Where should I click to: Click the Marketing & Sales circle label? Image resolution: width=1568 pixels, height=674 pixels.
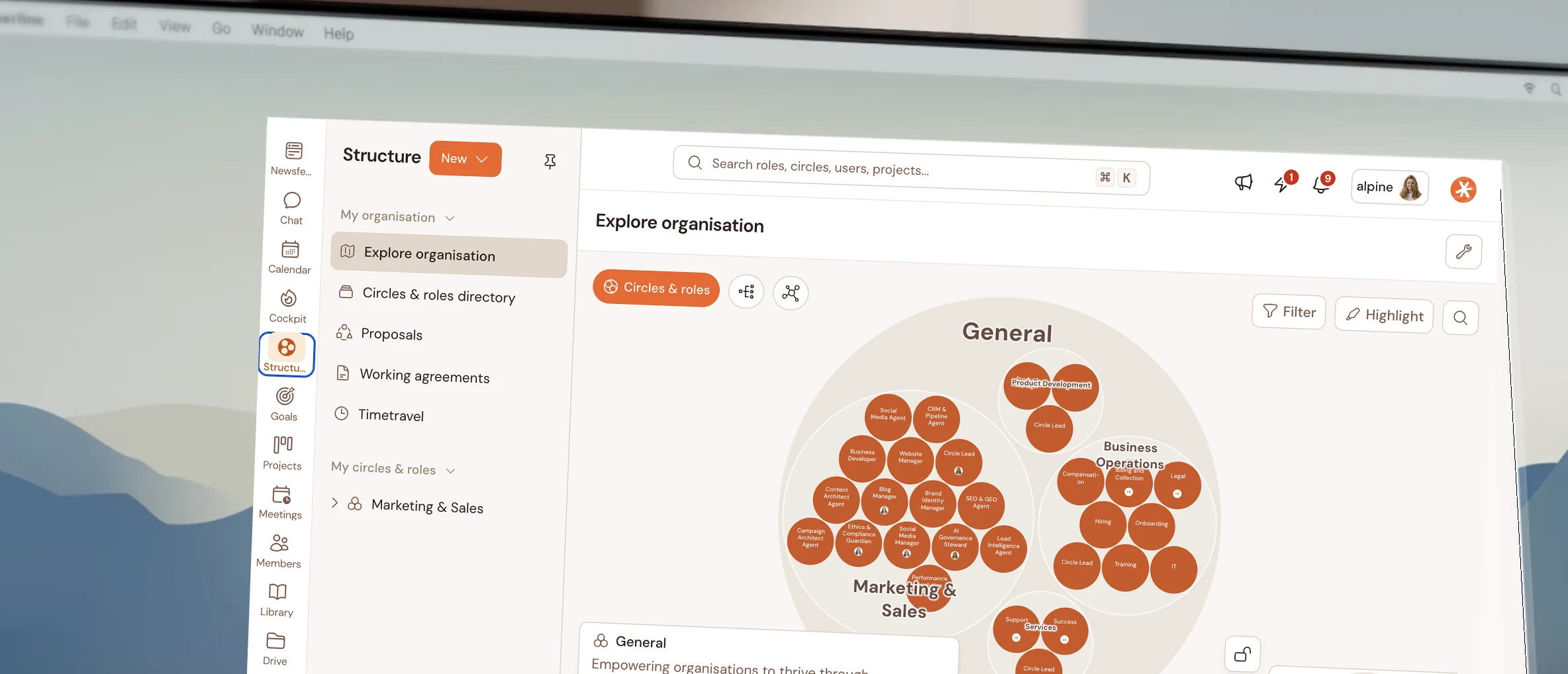tap(905, 599)
